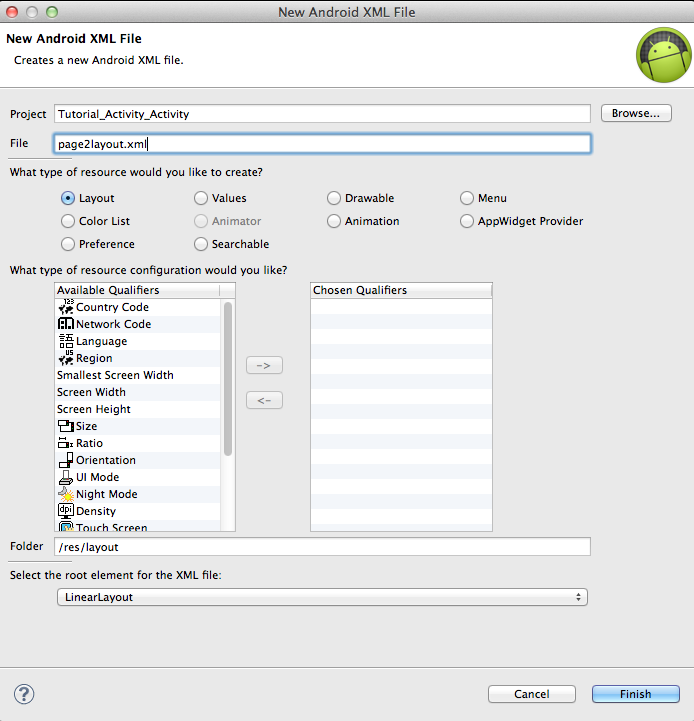Select the Values resource type

(x=220, y=198)
